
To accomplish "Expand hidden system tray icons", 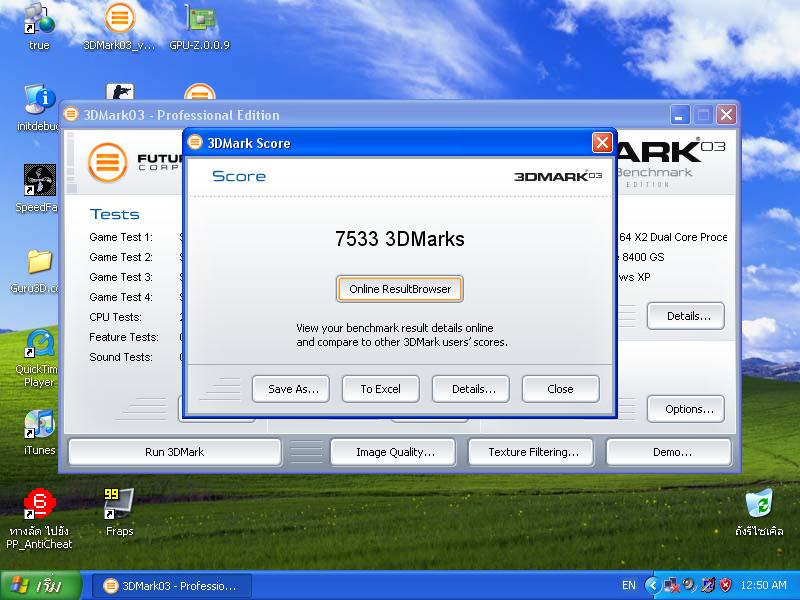I will [653, 585].
